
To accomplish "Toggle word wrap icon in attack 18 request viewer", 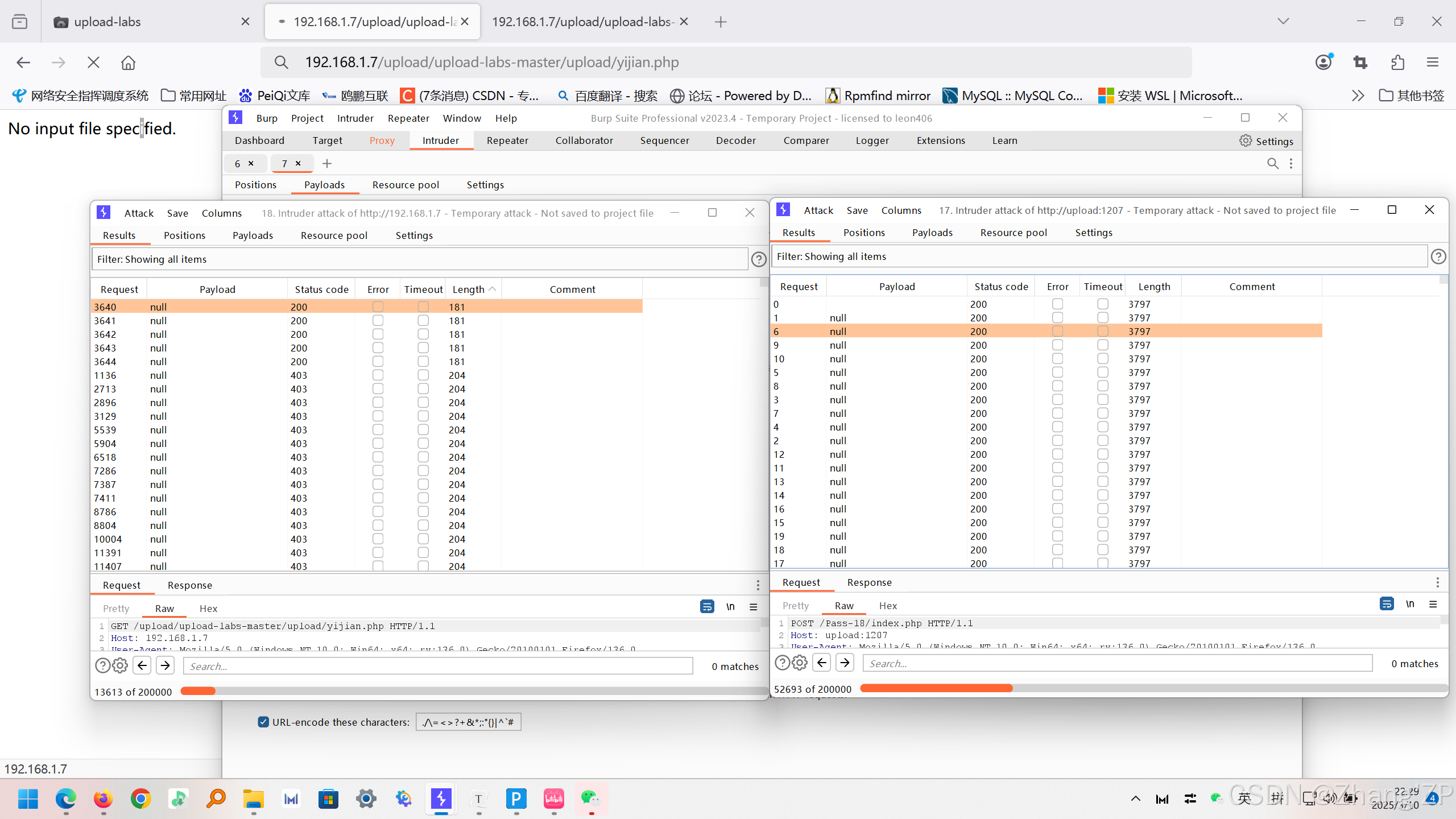I will pyautogui.click(x=707, y=607).
